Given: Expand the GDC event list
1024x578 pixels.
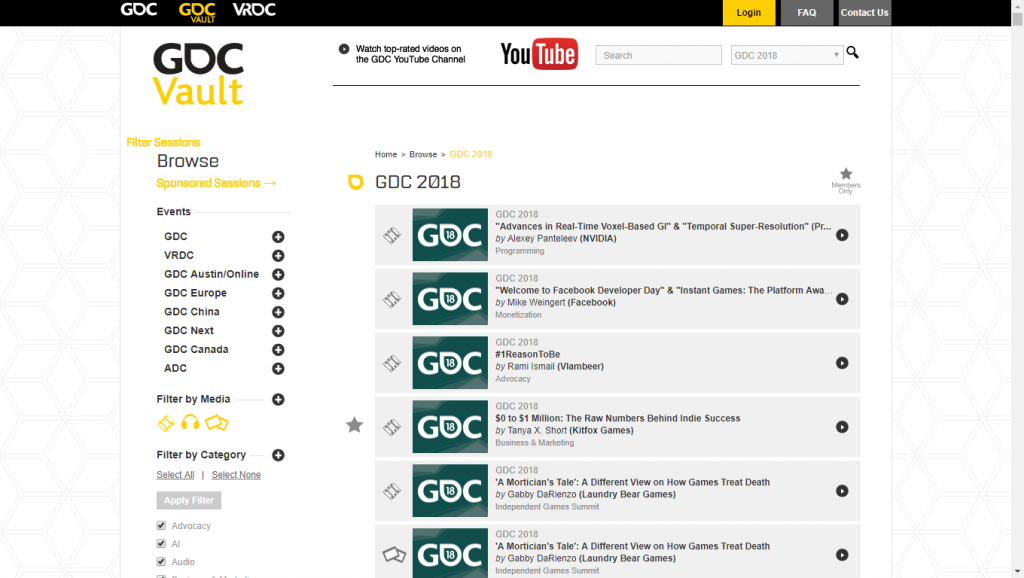Looking at the screenshot, I should [x=278, y=237].
